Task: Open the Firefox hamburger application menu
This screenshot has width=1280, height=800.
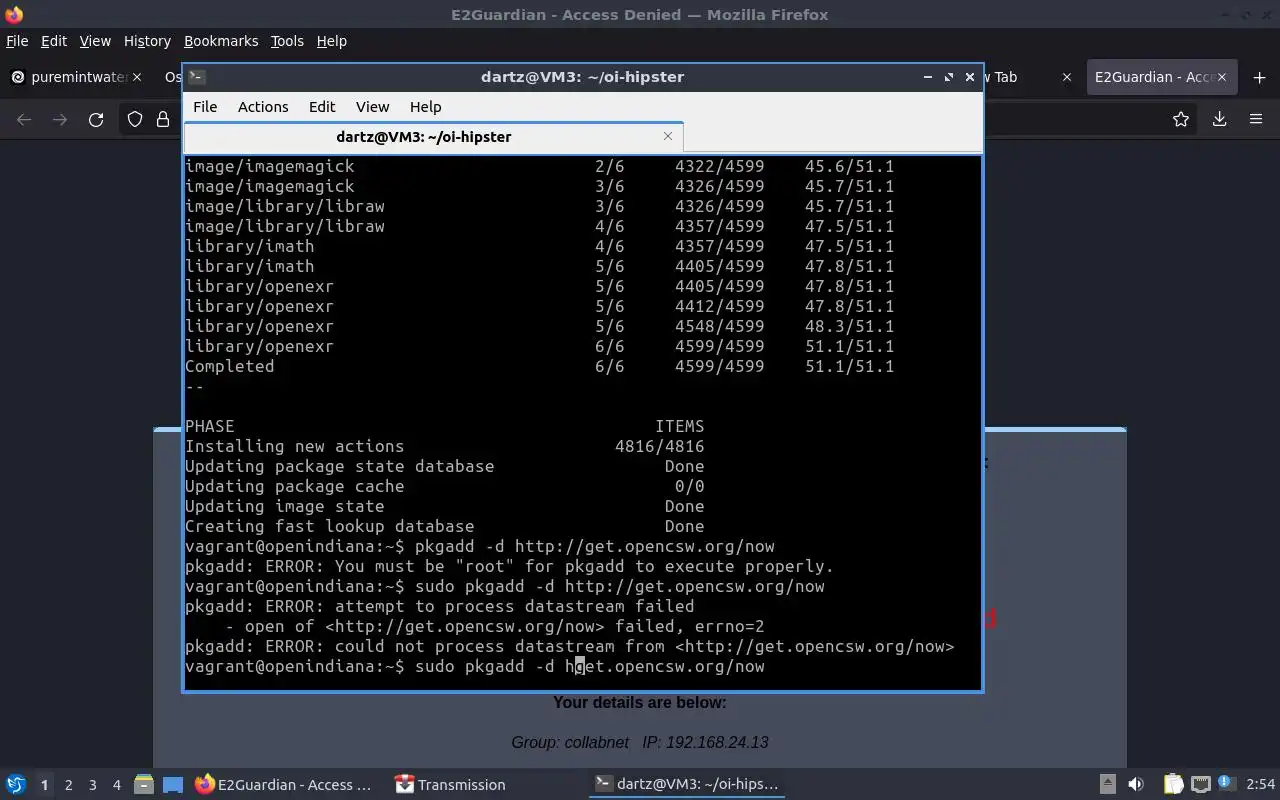Action: pyautogui.click(x=1256, y=120)
